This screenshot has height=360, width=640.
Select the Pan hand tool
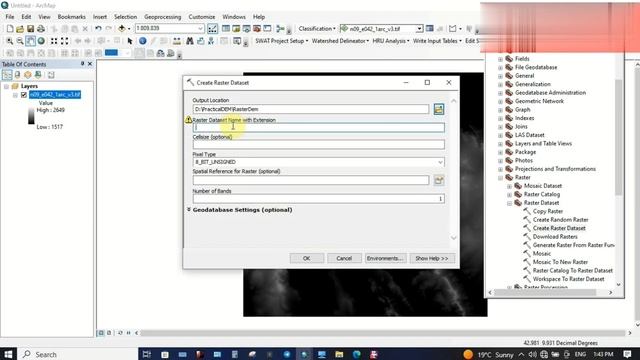point(31,41)
